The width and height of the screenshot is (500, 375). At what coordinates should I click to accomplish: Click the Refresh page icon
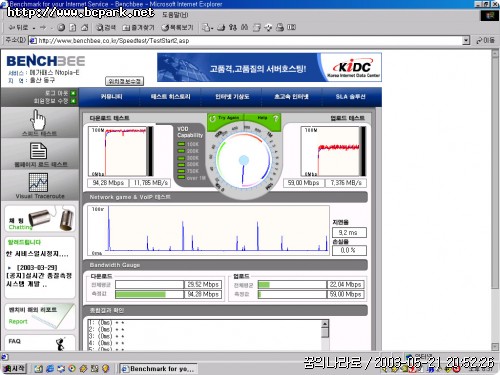73,28
